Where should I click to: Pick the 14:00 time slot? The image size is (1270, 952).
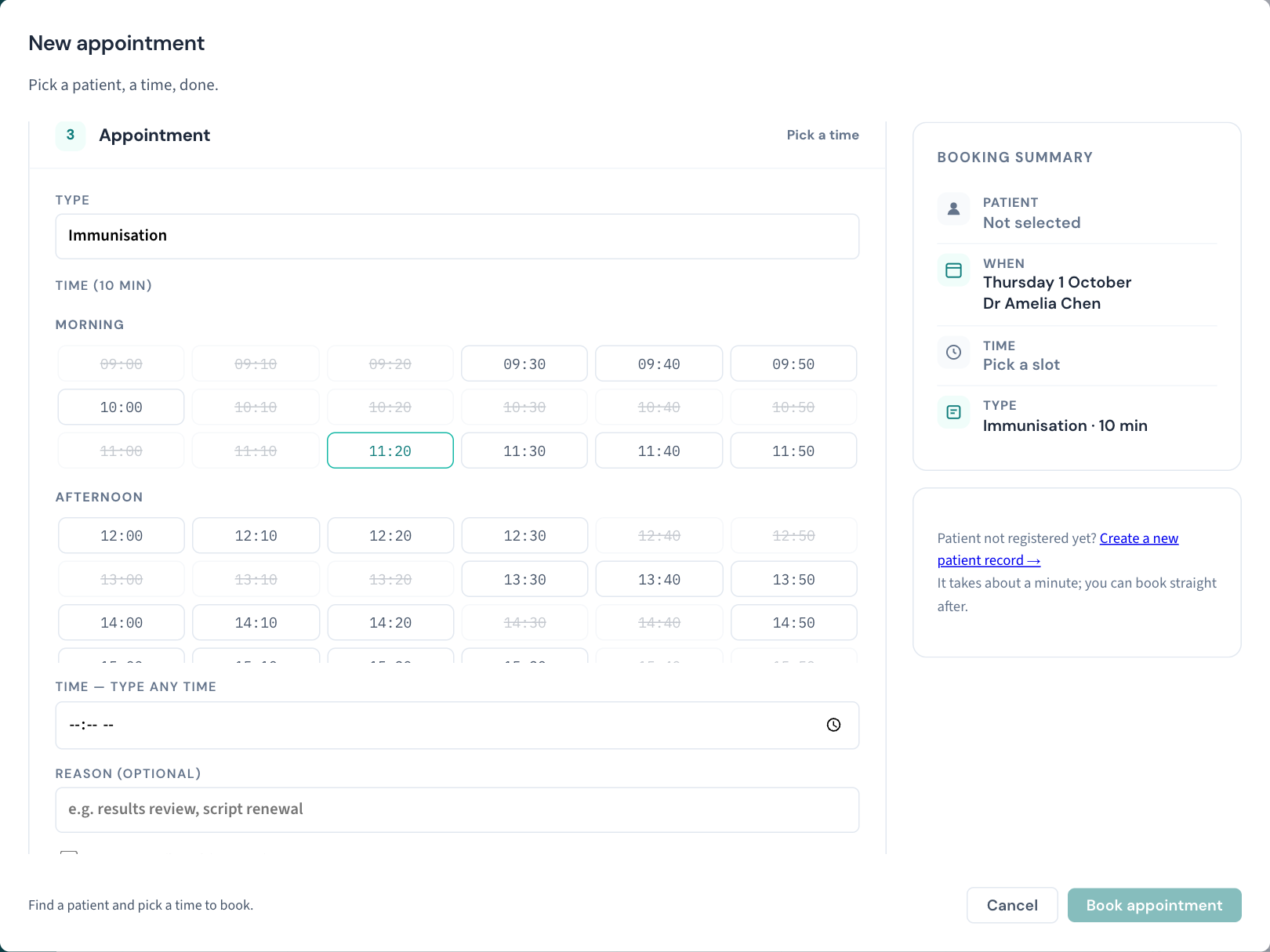pyautogui.click(x=122, y=623)
